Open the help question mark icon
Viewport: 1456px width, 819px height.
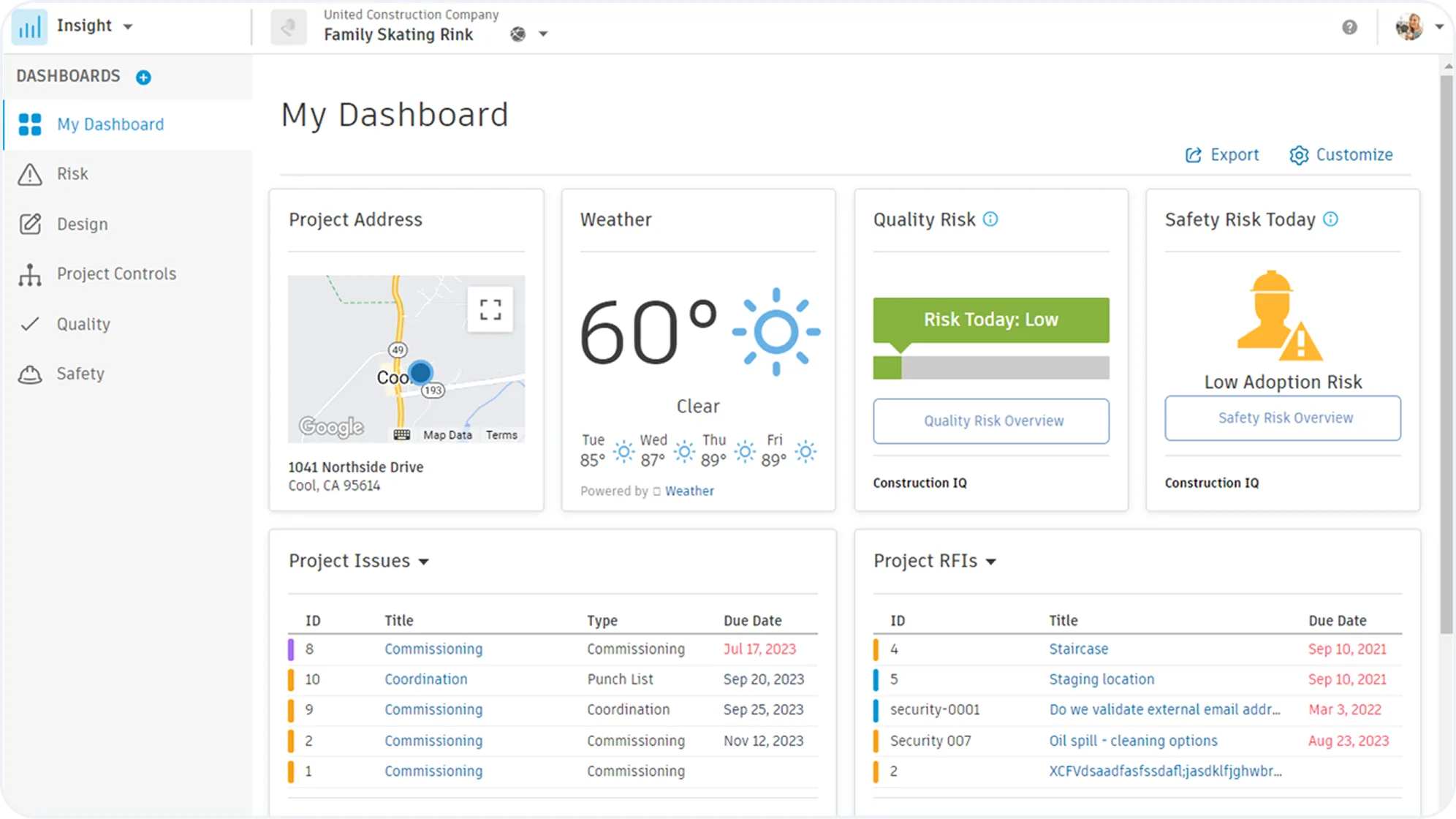[1349, 27]
